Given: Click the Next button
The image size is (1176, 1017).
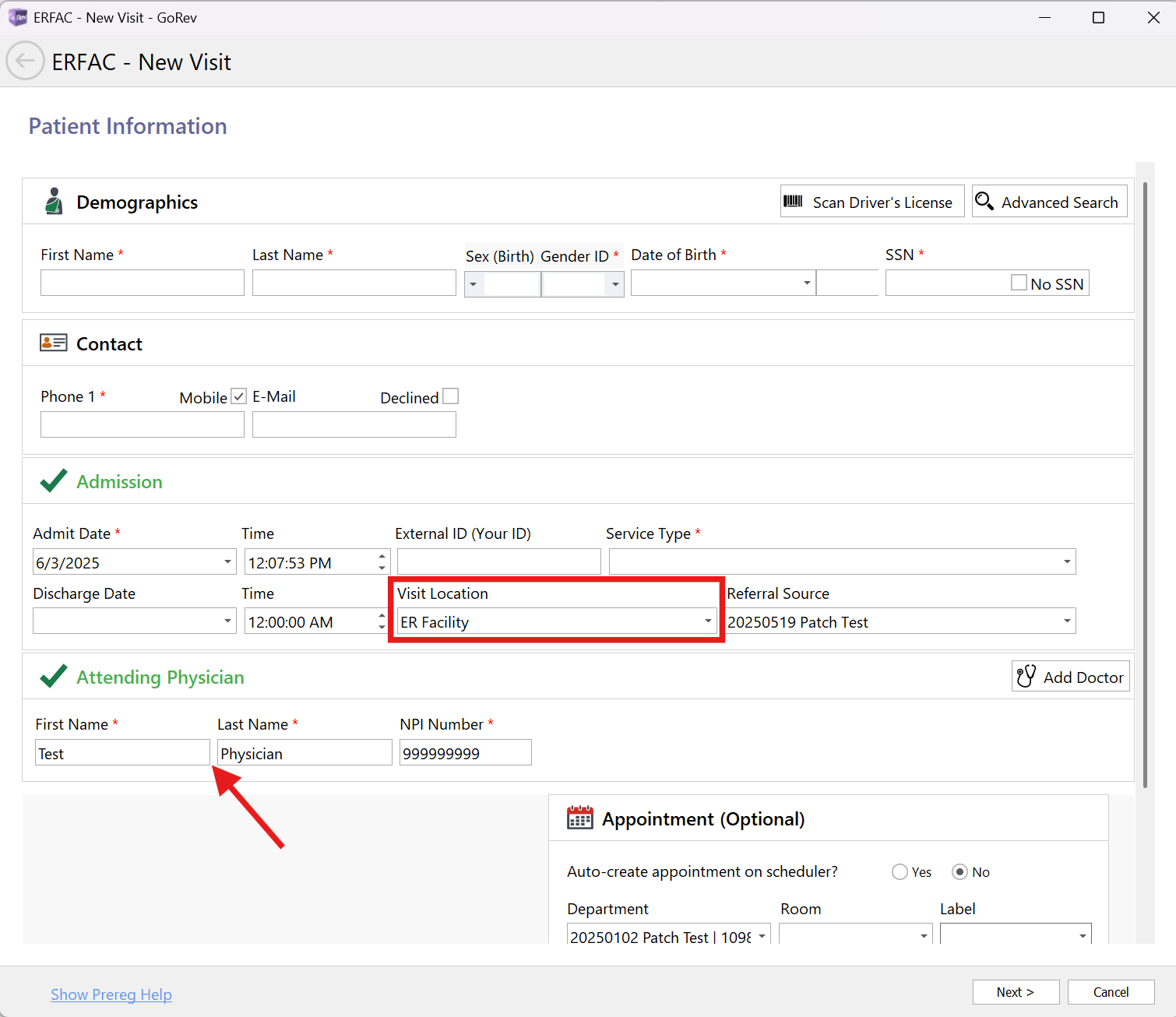Looking at the screenshot, I should [1016, 992].
